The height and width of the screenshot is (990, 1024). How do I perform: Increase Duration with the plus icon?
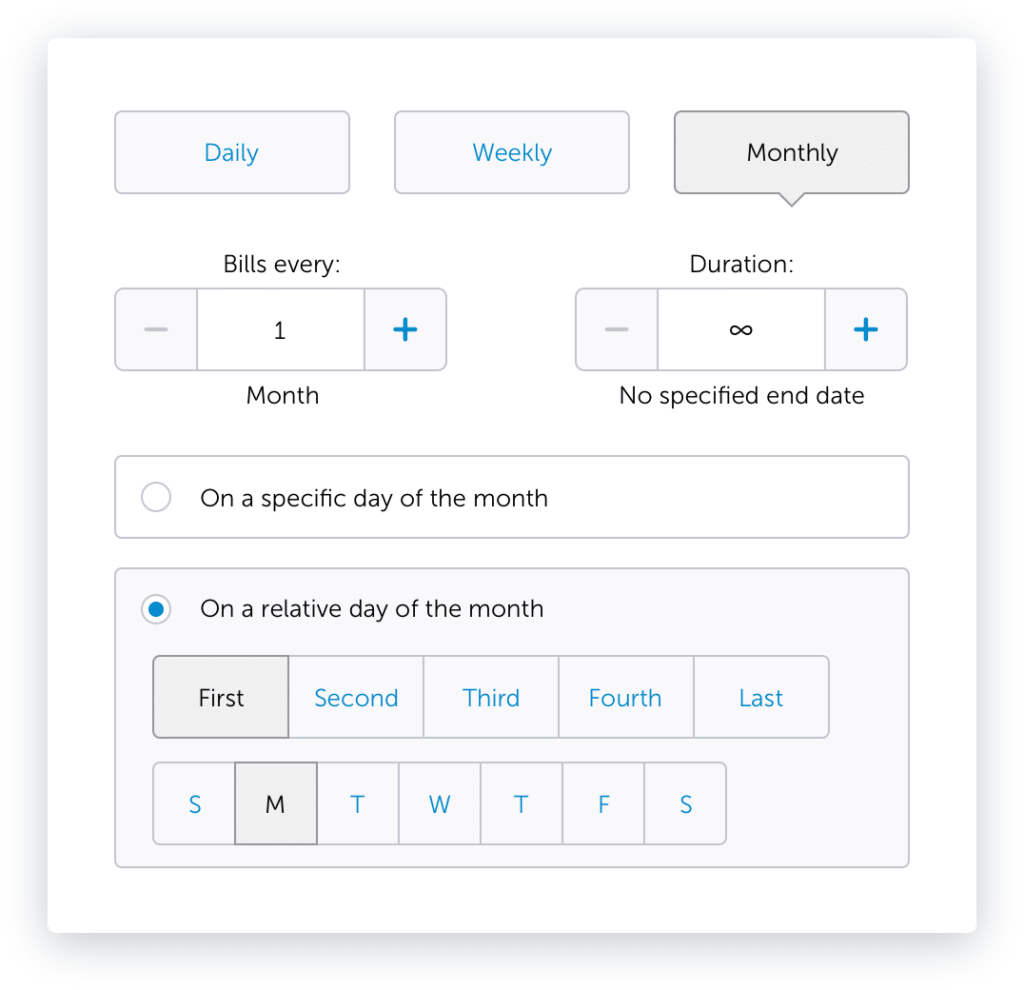click(x=866, y=330)
